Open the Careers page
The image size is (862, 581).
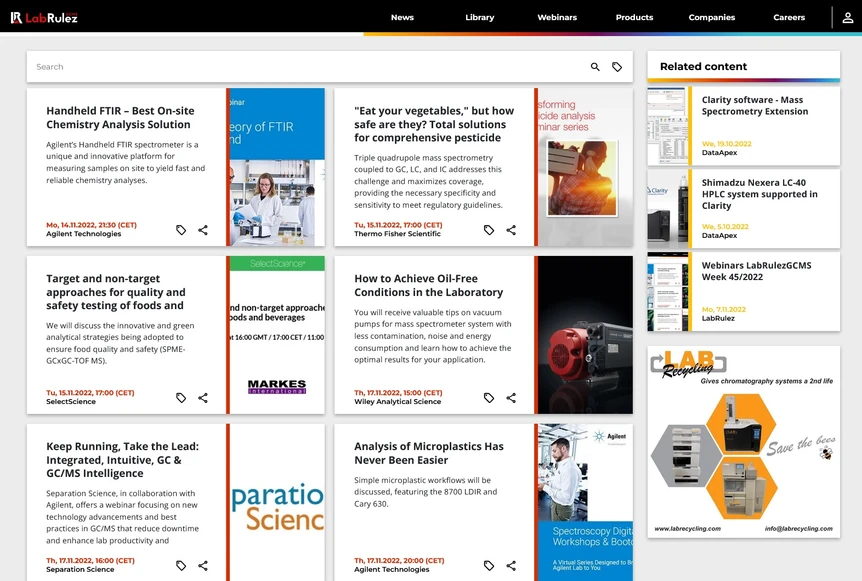click(x=789, y=18)
